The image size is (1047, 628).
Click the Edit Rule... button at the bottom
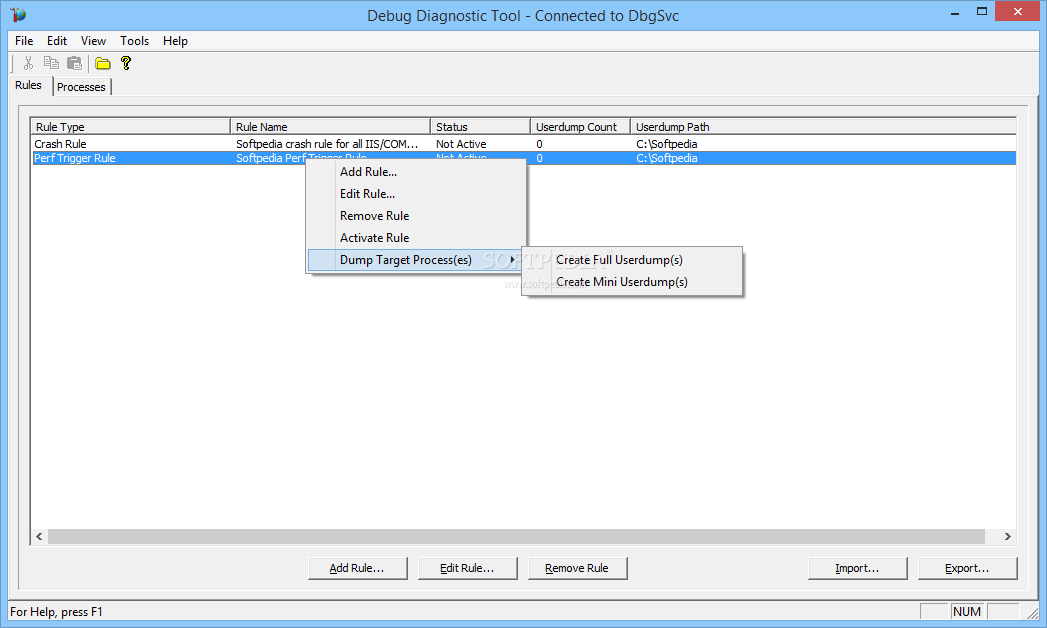467,568
